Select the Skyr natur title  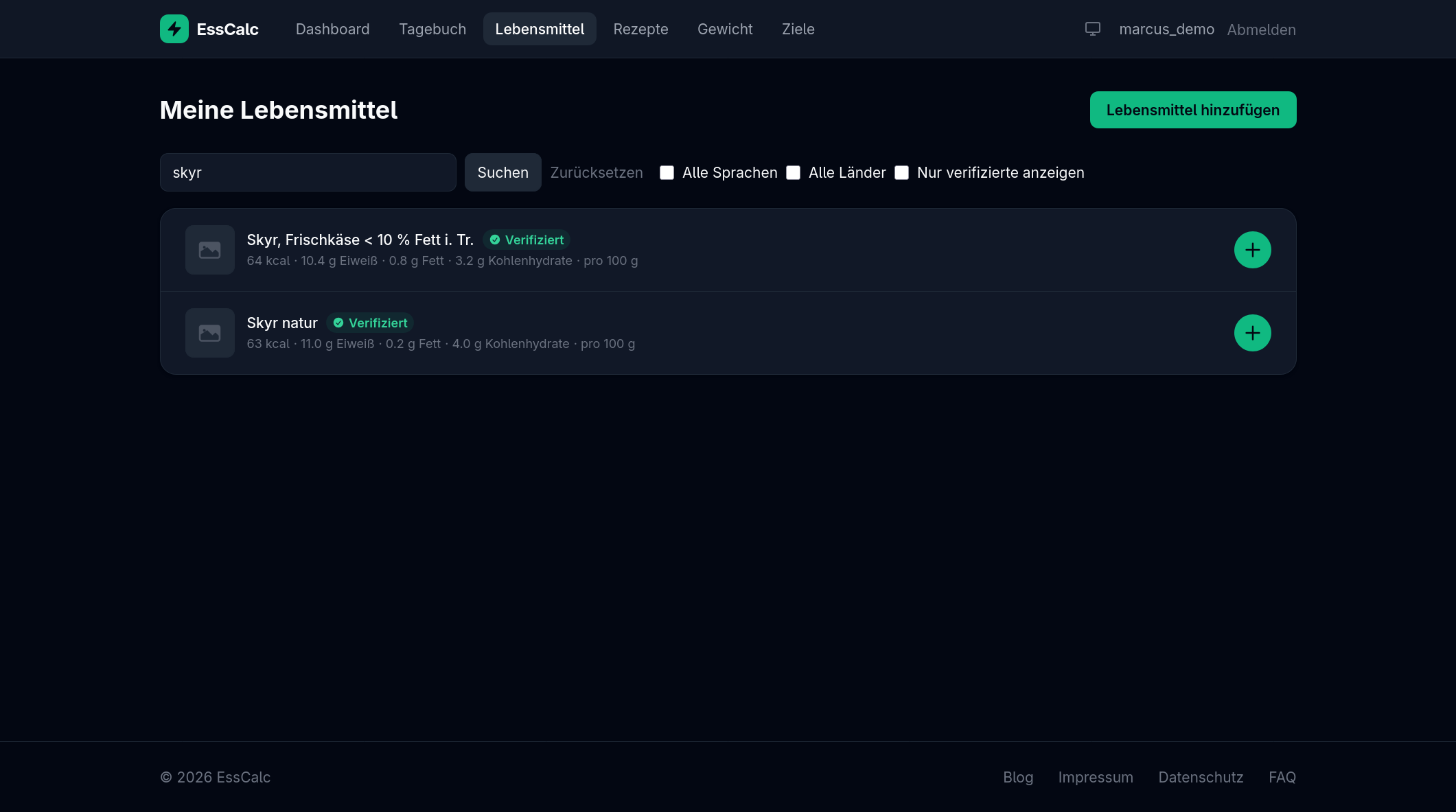[x=282, y=323]
